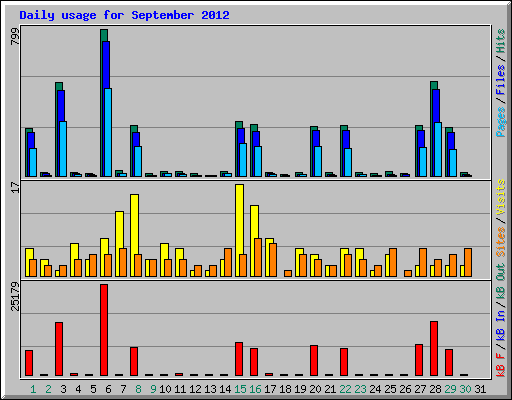Click the red kB bar for day 29
Screen dimensions: 512x400
coord(449,362)
